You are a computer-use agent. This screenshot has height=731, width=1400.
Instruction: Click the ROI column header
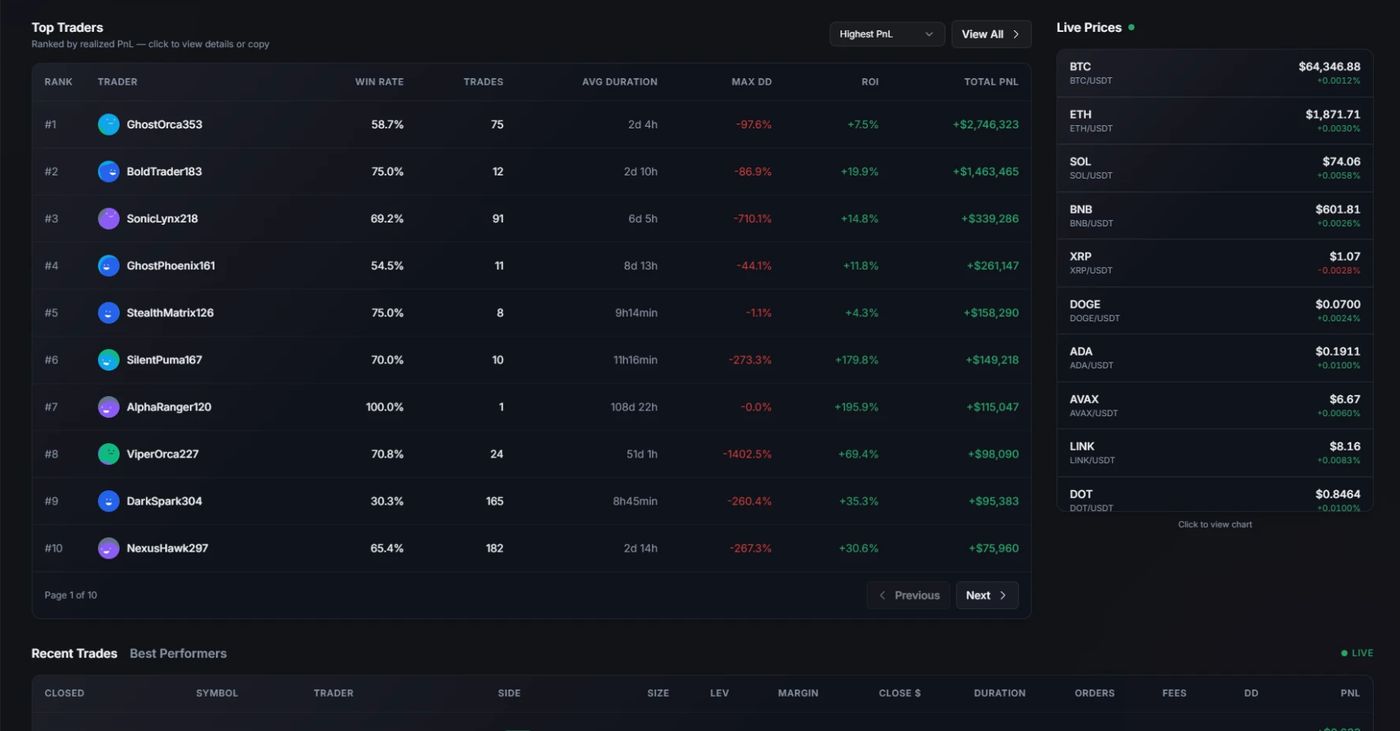point(870,82)
